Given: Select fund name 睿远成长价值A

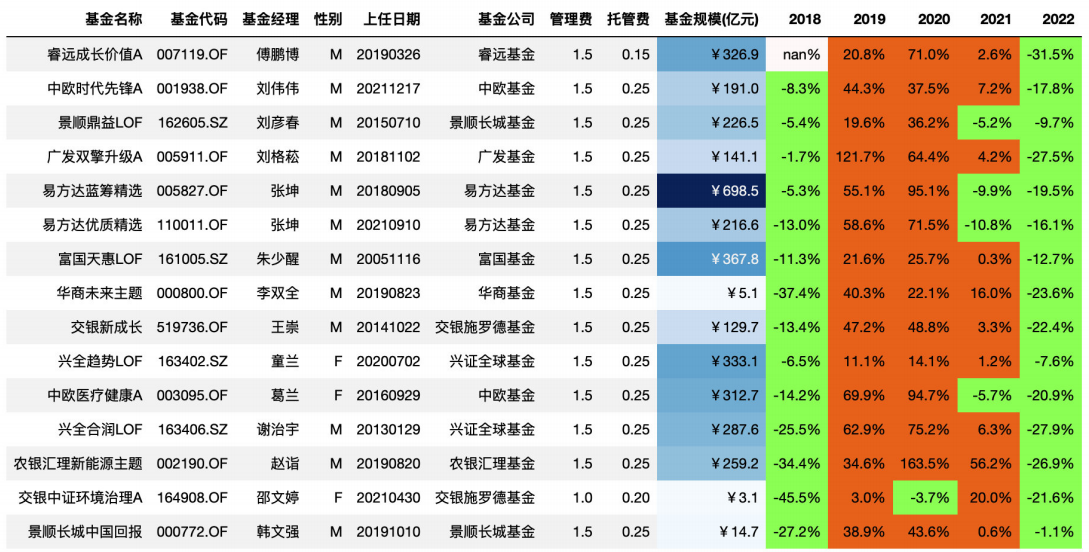Looking at the screenshot, I should point(95,54).
